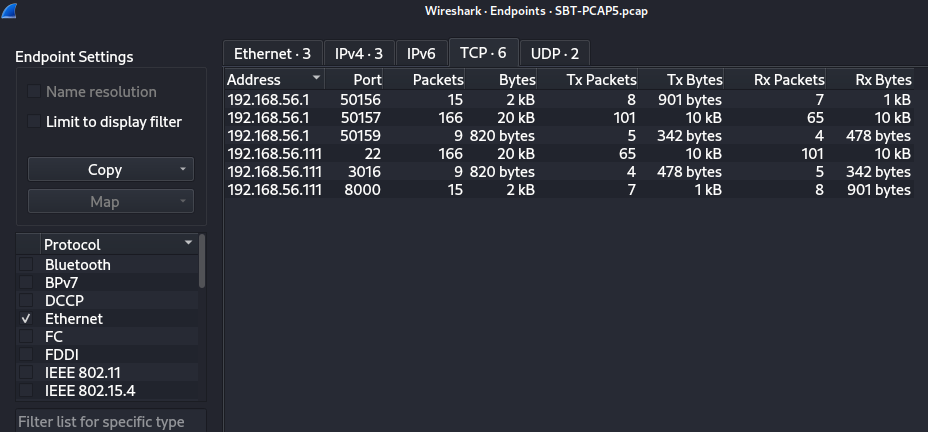This screenshot has width=928, height=432.
Task: Select the TCP · 6 tab
Action: coord(484,53)
